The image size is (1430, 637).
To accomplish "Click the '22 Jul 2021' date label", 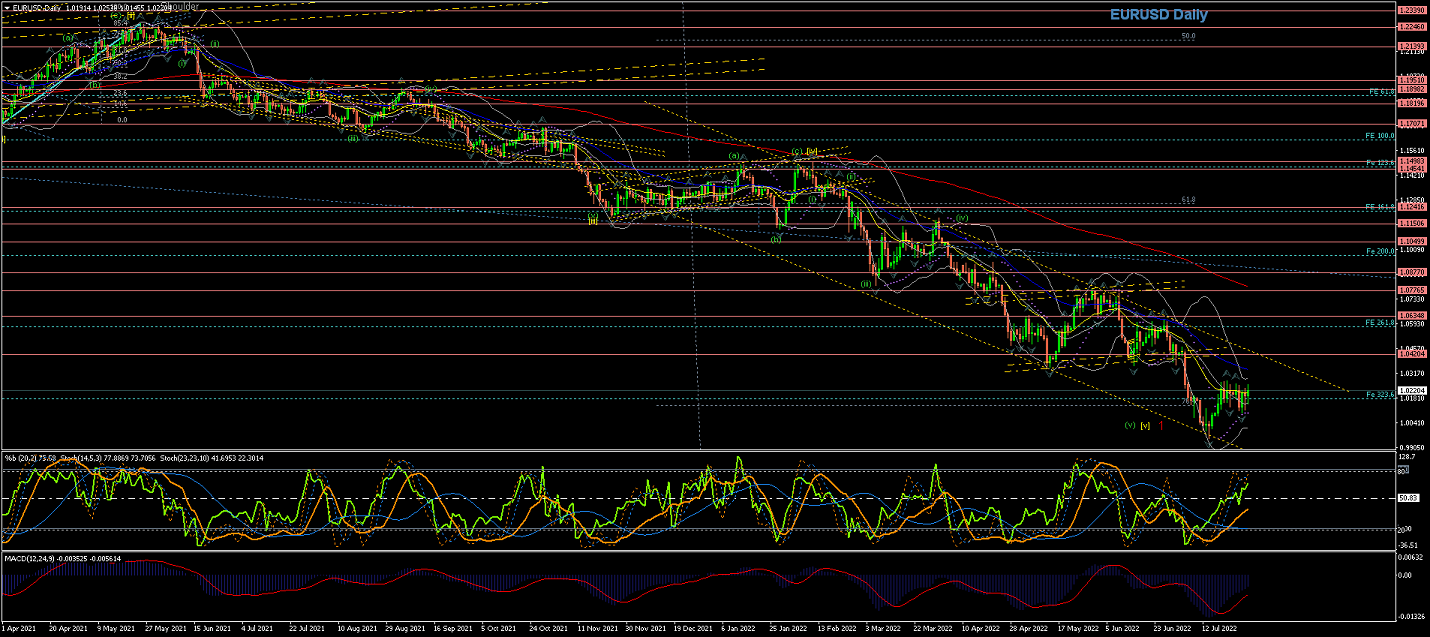I will pos(306,630).
